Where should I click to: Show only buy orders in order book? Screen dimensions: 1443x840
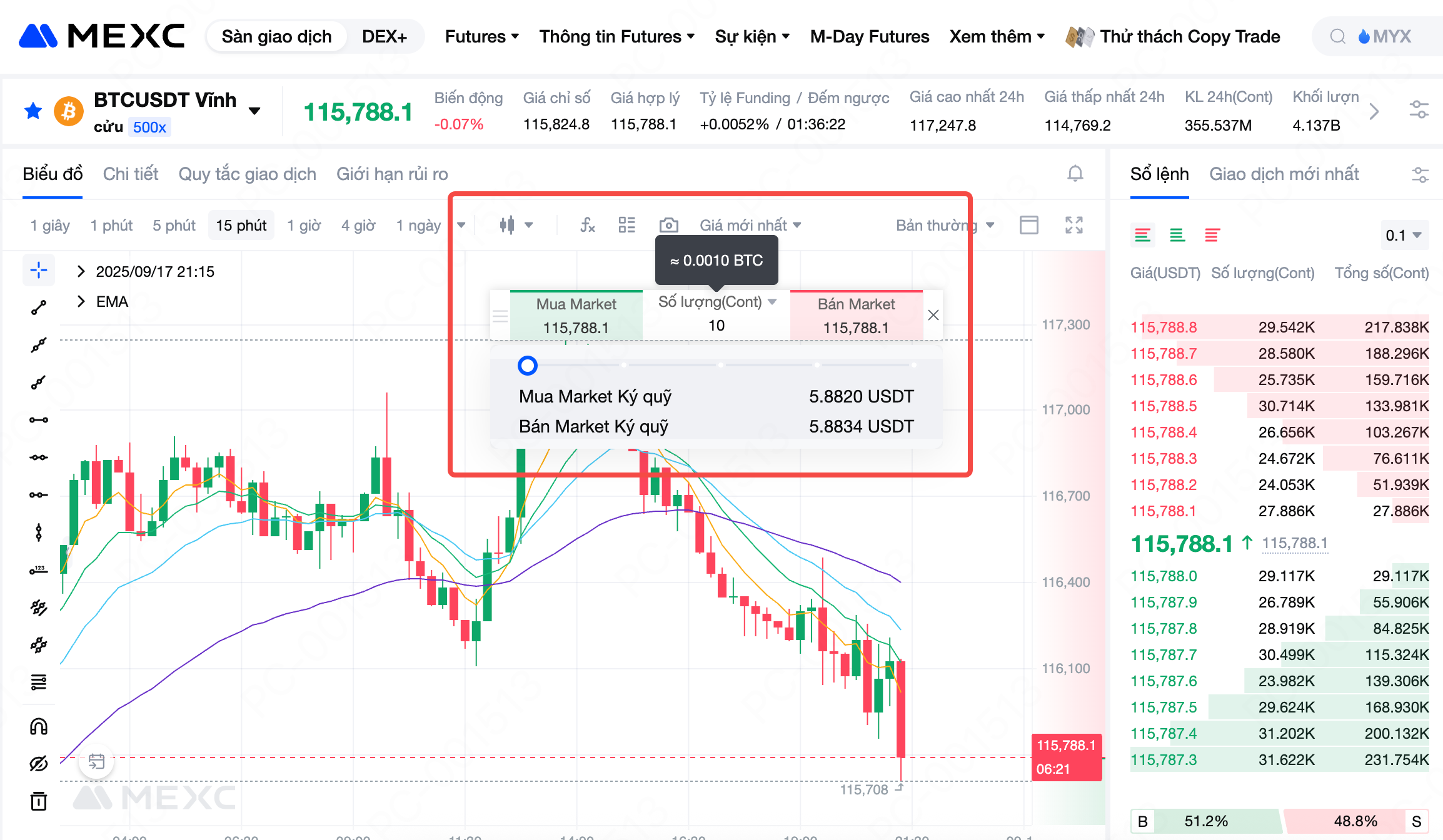[1177, 236]
